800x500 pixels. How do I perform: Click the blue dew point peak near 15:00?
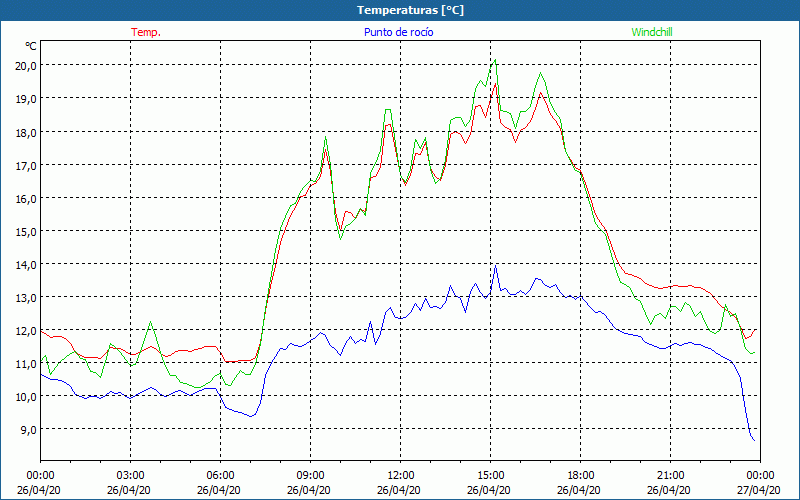click(x=495, y=266)
